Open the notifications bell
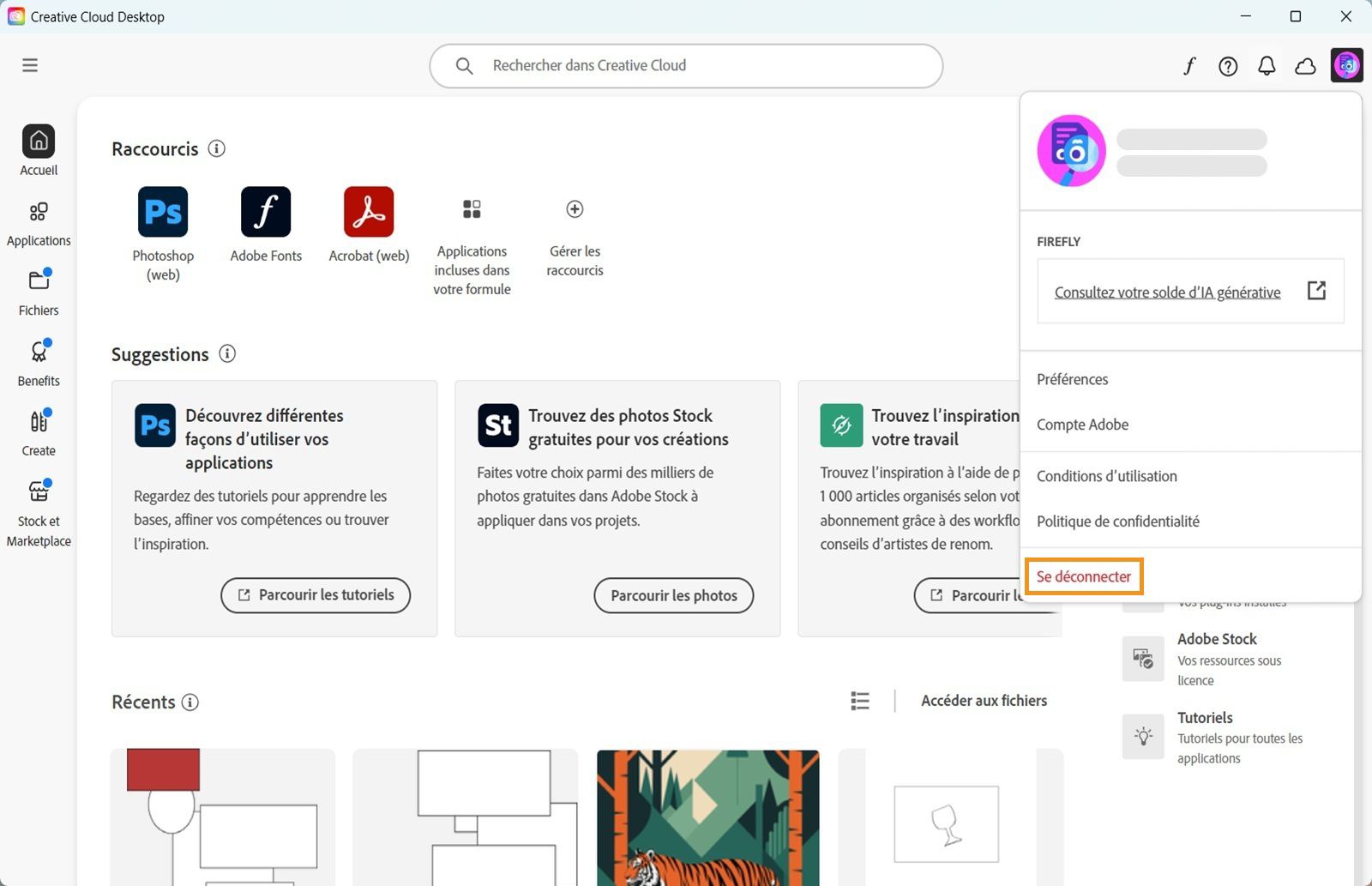 pyautogui.click(x=1267, y=66)
